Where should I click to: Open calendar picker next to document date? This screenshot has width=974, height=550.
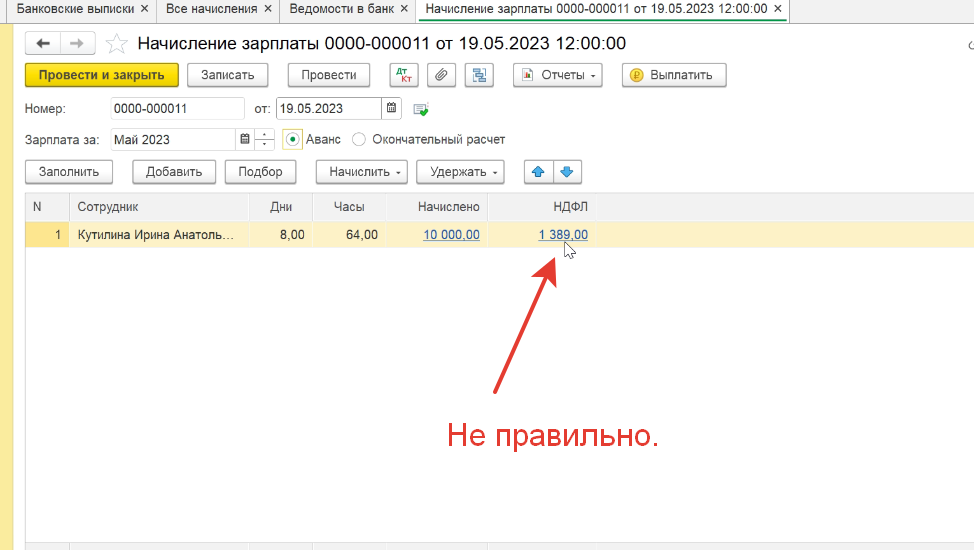(x=392, y=108)
